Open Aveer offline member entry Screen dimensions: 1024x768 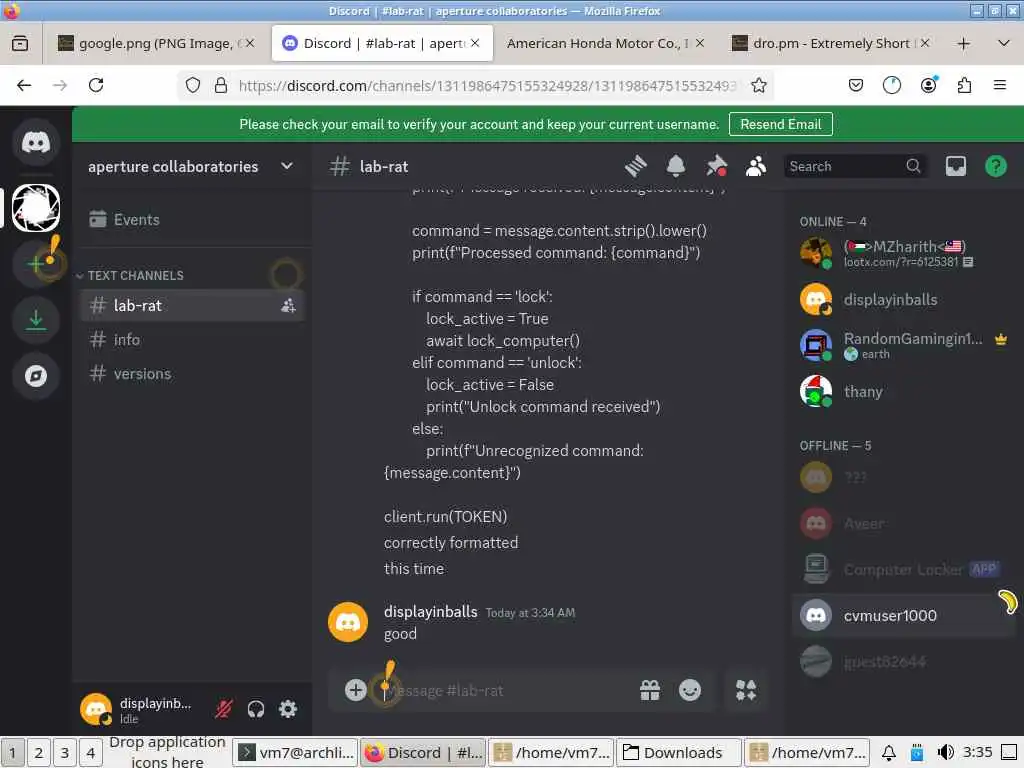coord(904,523)
